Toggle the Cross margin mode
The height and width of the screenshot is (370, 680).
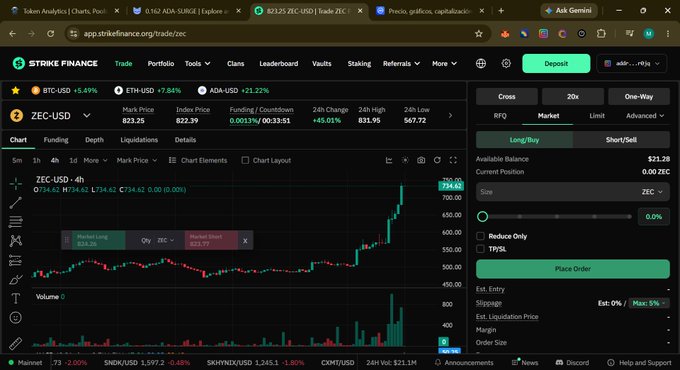507,96
